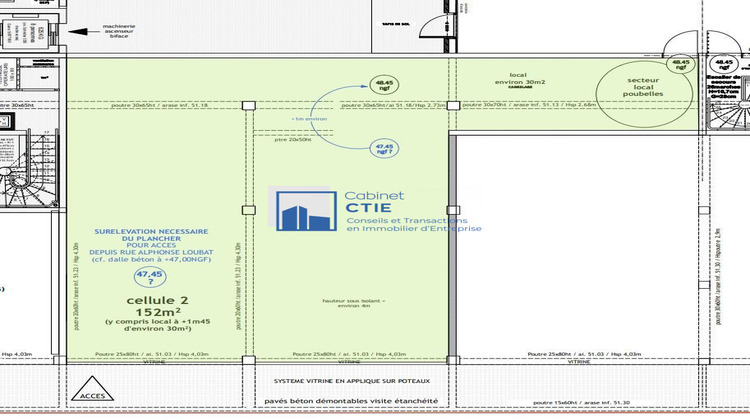Click the "+1m environ" annotation

309,119
